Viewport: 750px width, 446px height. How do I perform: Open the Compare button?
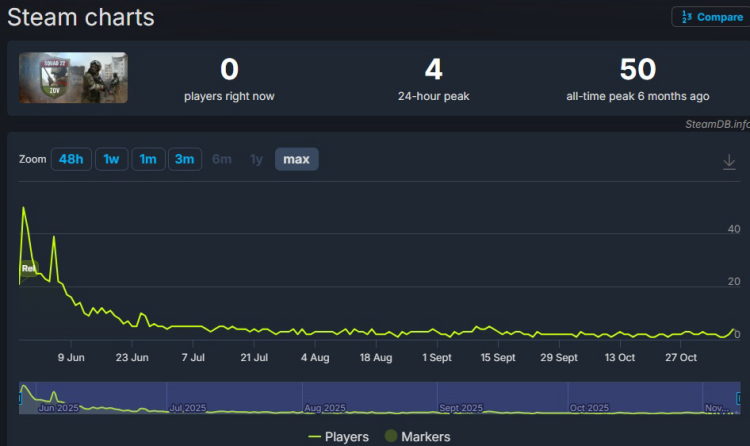click(x=711, y=17)
